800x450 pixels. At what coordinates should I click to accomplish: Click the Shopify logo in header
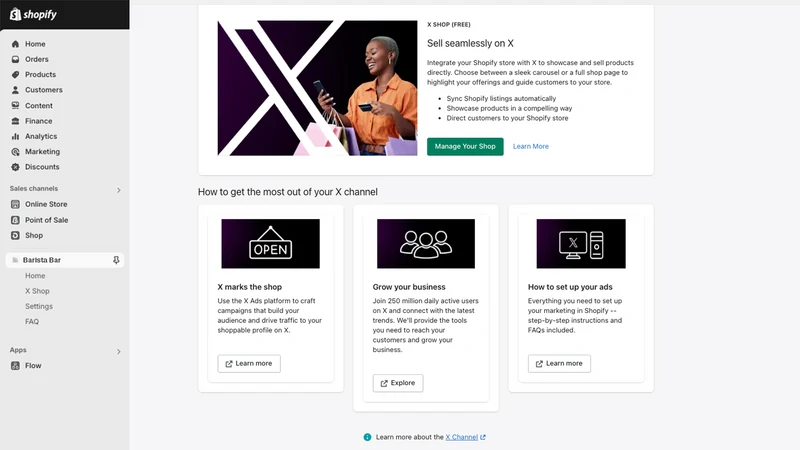(x=33, y=14)
